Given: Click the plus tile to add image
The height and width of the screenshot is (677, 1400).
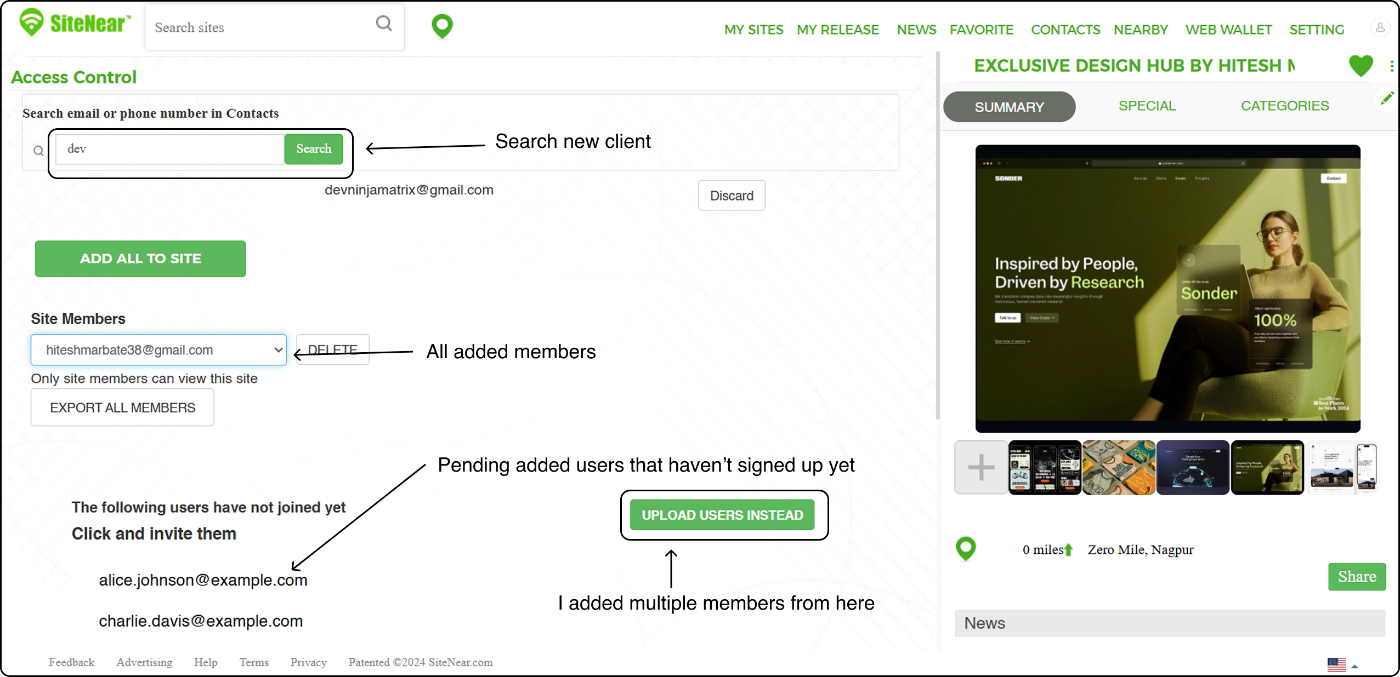Looking at the screenshot, I should coord(981,467).
